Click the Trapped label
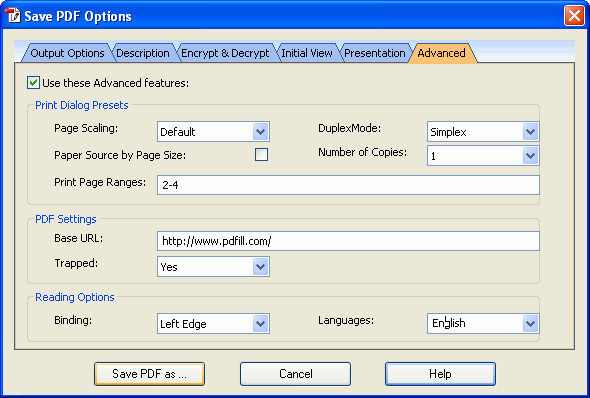This screenshot has width=590, height=398. tap(76, 263)
